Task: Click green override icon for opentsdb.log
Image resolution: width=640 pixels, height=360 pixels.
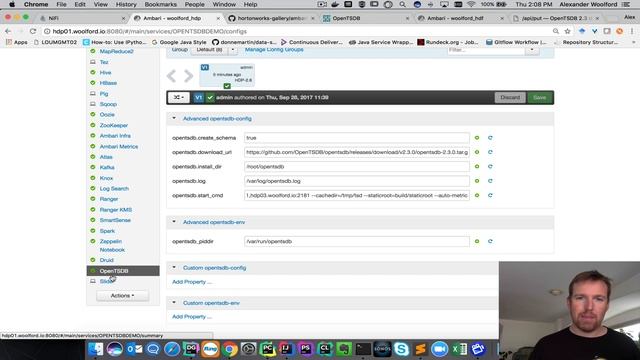Action: 477,181
